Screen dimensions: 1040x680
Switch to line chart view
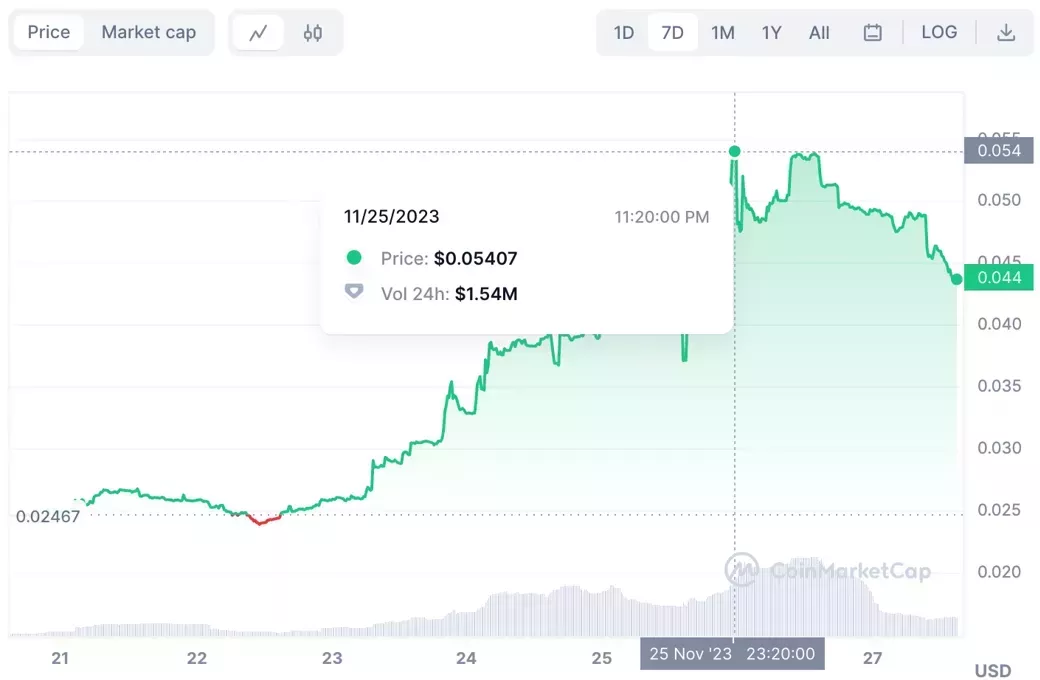point(259,33)
